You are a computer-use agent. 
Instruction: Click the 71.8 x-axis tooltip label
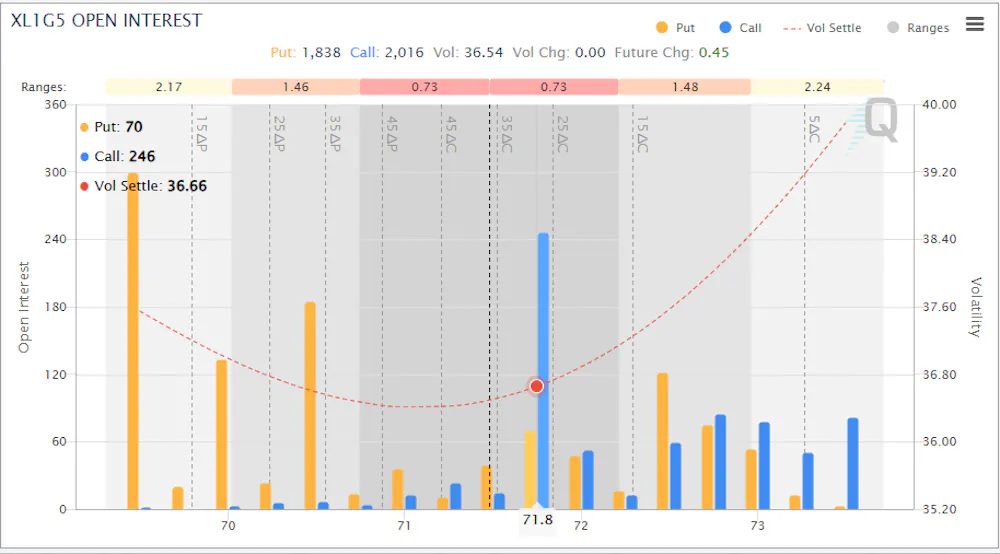pyautogui.click(x=538, y=520)
